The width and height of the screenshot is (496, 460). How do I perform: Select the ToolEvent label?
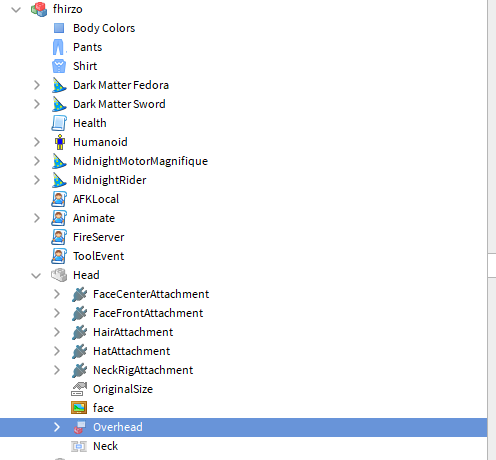[x=99, y=256]
